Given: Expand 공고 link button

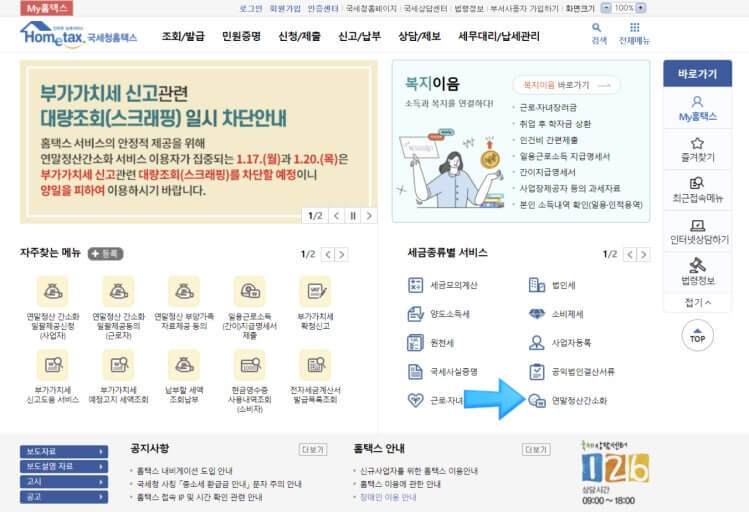Looking at the screenshot, I should click(64, 497).
